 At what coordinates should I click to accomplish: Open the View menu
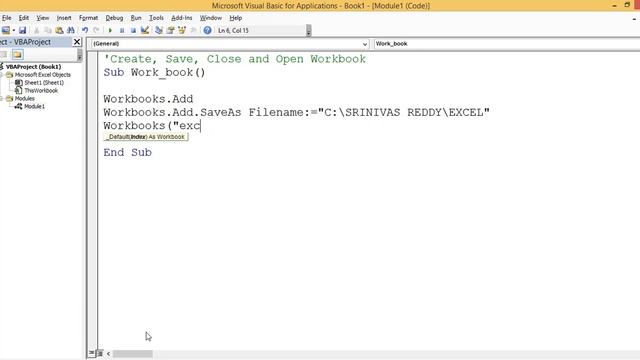42,18
